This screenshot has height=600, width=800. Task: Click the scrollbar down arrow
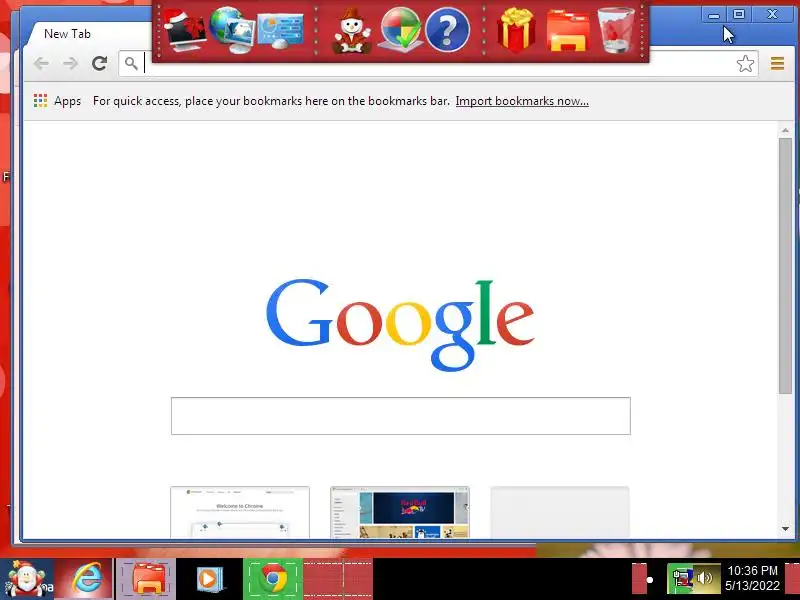(x=785, y=529)
